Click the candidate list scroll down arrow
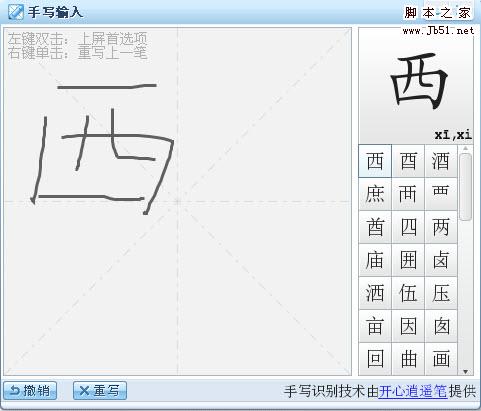481x411 pixels. point(465,371)
